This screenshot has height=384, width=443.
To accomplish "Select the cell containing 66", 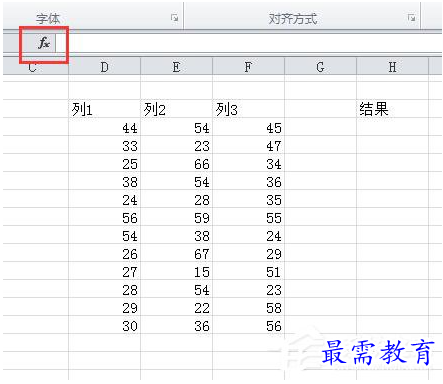I will [177, 163].
